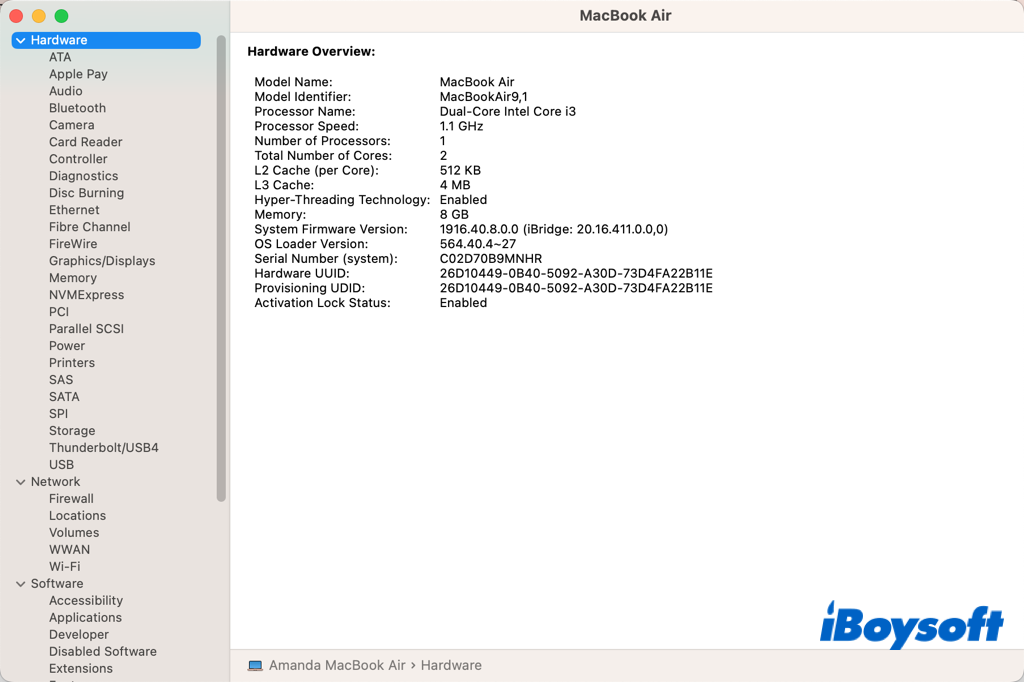The image size is (1024, 682).
Task: Open Firewall network info
Action: (71, 499)
